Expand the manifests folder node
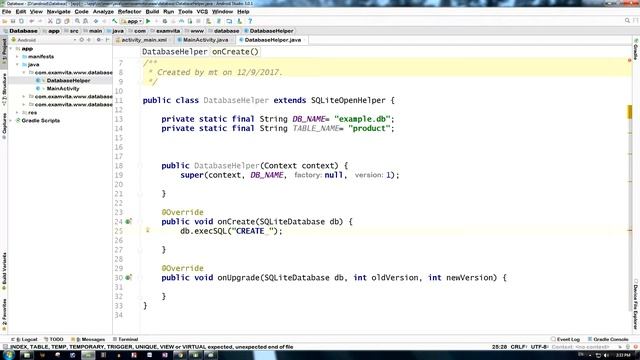 (x=18, y=57)
